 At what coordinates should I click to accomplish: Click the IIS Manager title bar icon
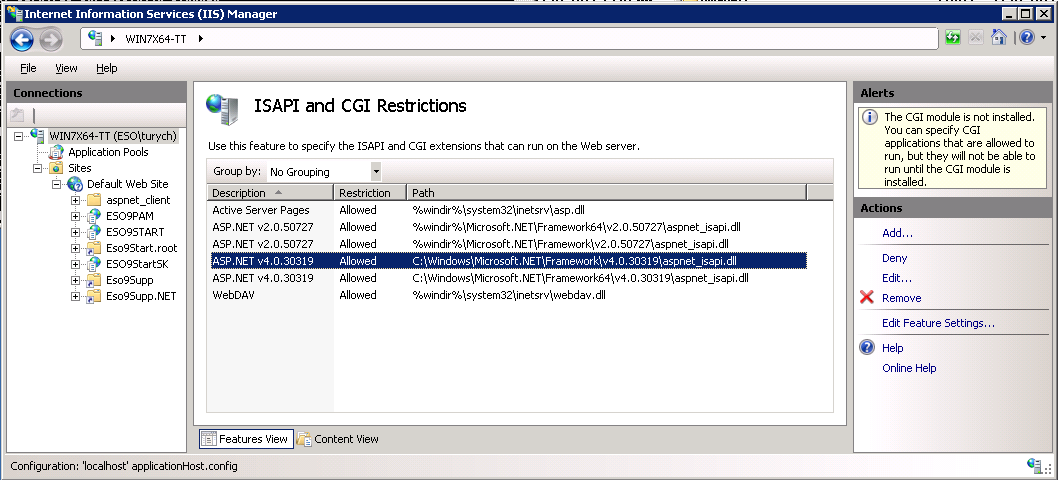(13, 14)
